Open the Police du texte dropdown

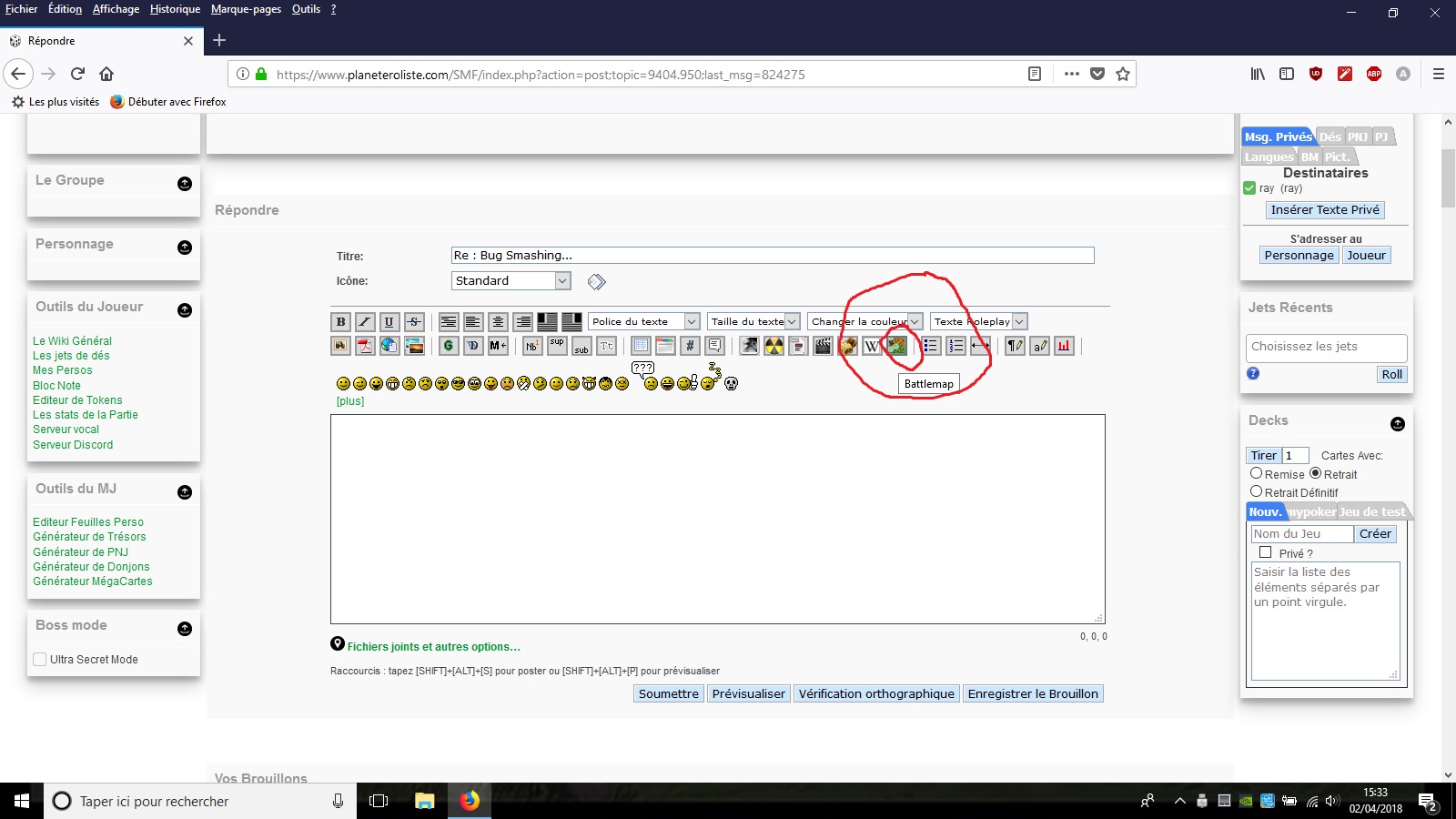643,321
